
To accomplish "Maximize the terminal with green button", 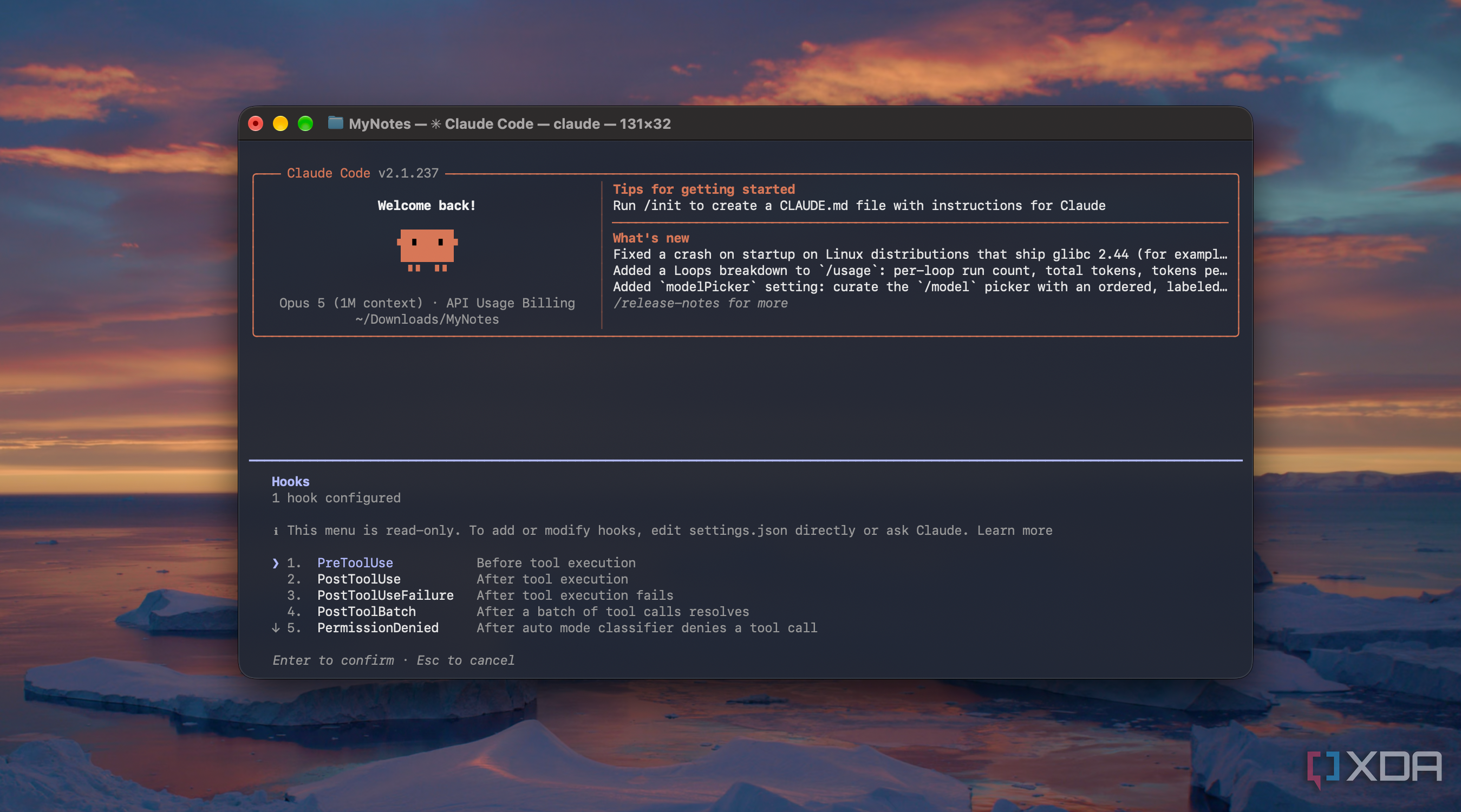I will (306, 123).
